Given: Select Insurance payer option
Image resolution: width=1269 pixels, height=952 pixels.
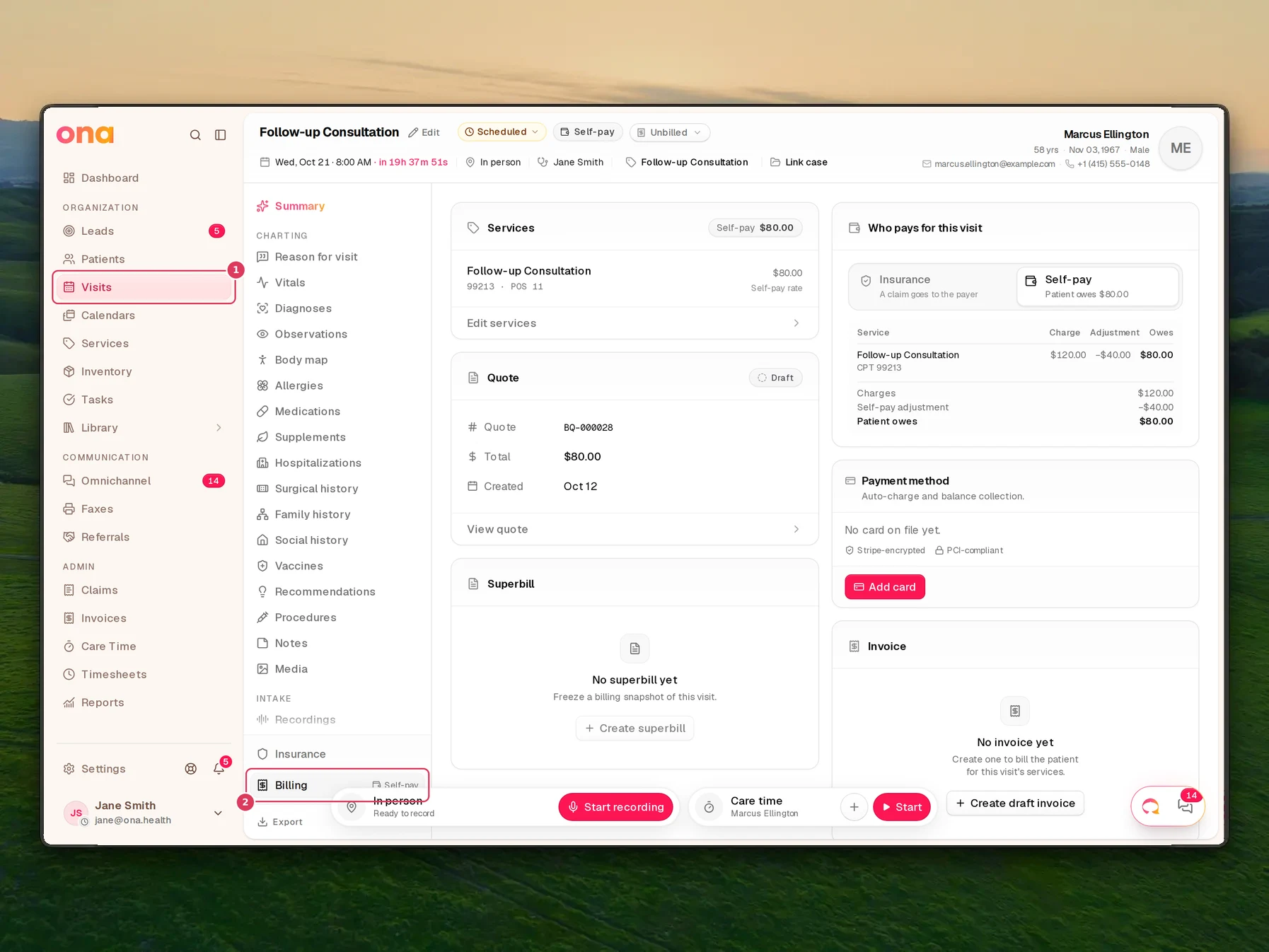Looking at the screenshot, I should pyautogui.click(x=932, y=286).
